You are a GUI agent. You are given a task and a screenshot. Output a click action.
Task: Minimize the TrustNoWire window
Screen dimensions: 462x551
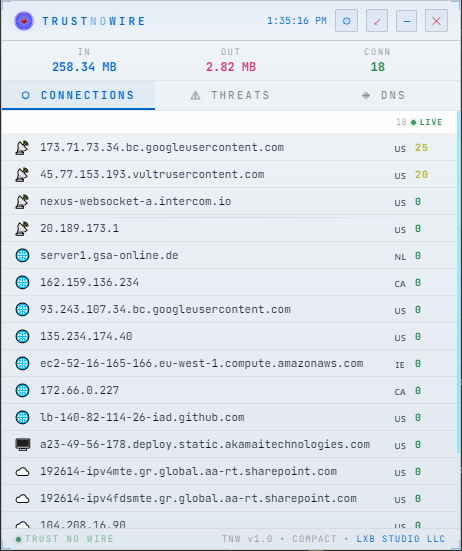tap(406, 21)
